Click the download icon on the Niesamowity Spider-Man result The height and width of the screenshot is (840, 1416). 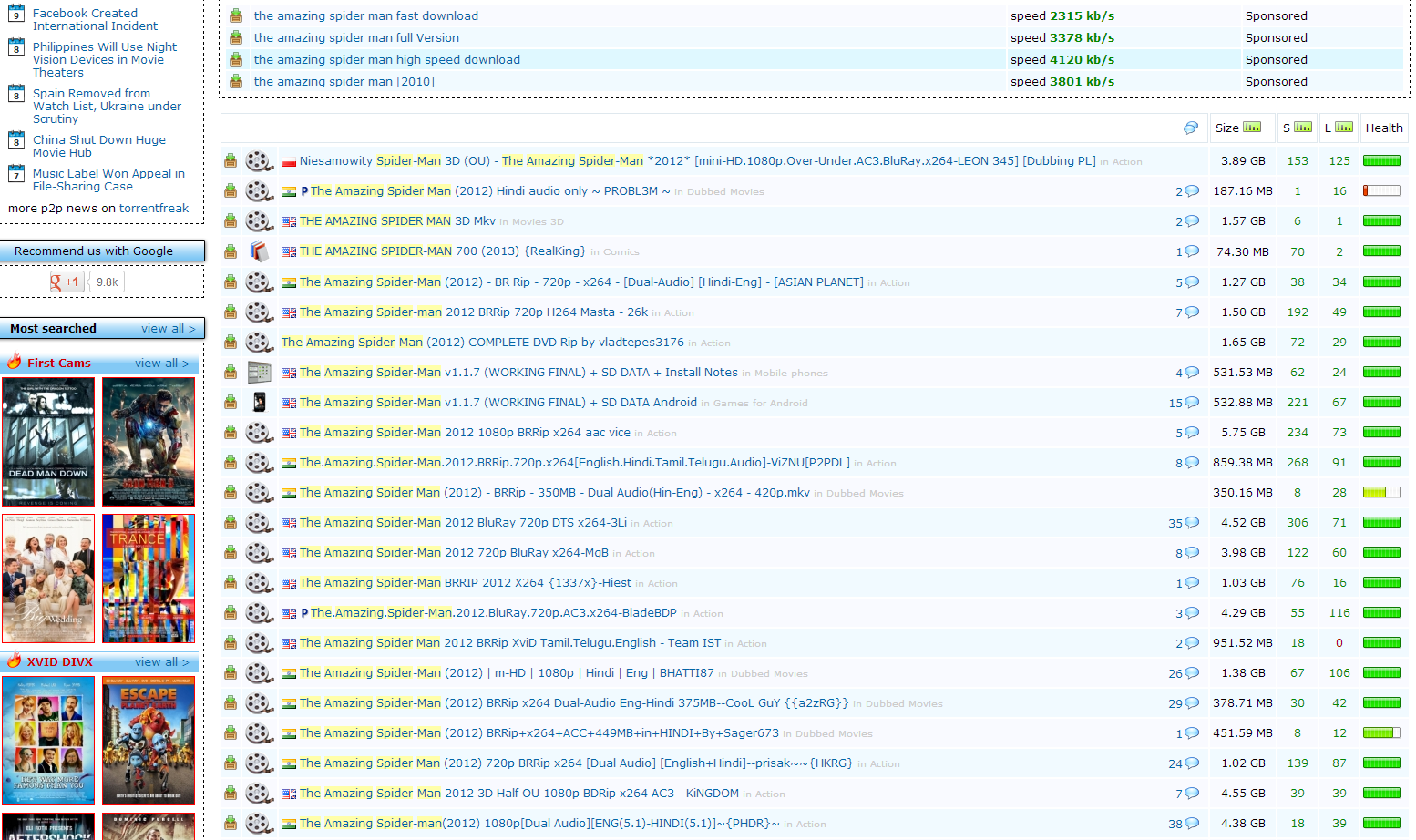click(x=231, y=160)
